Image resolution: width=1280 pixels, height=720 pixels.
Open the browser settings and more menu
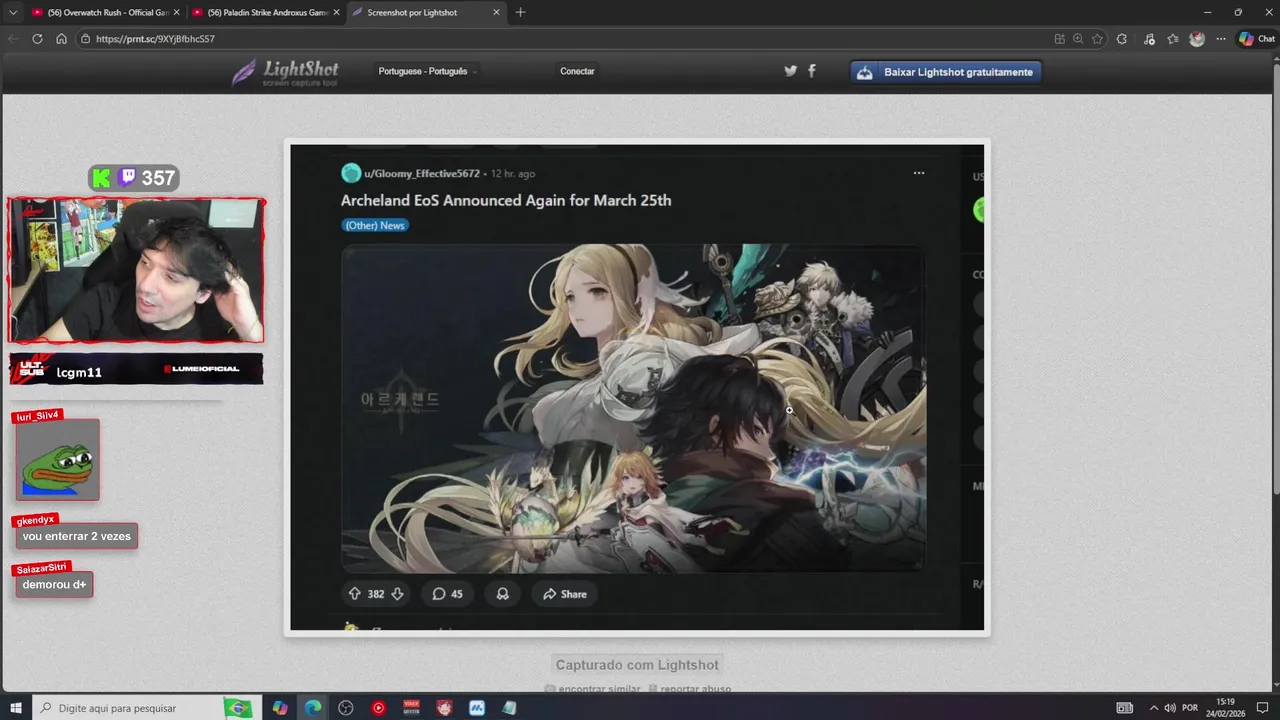click(1221, 39)
